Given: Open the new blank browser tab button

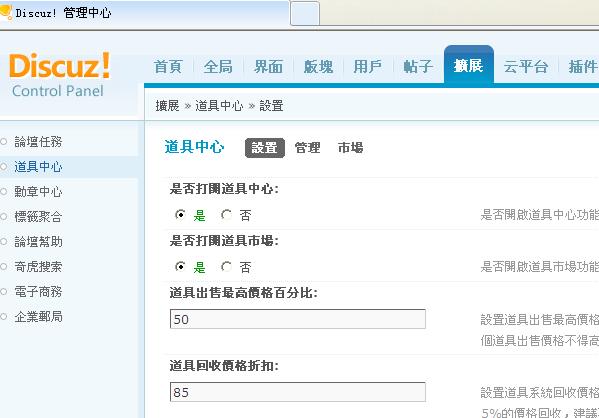Looking at the screenshot, I should [304, 13].
